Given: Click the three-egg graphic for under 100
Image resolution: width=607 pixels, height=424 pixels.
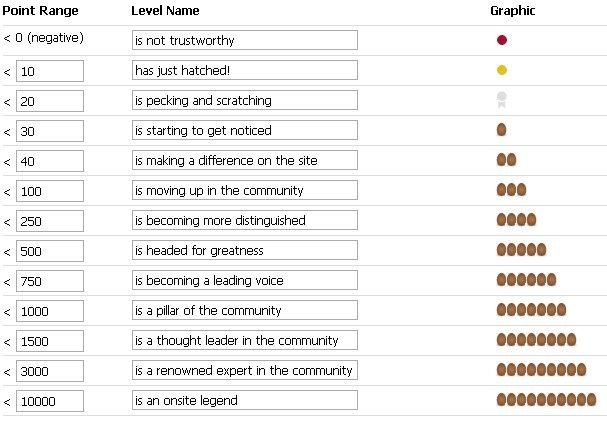Looking at the screenshot, I should coord(511,190).
